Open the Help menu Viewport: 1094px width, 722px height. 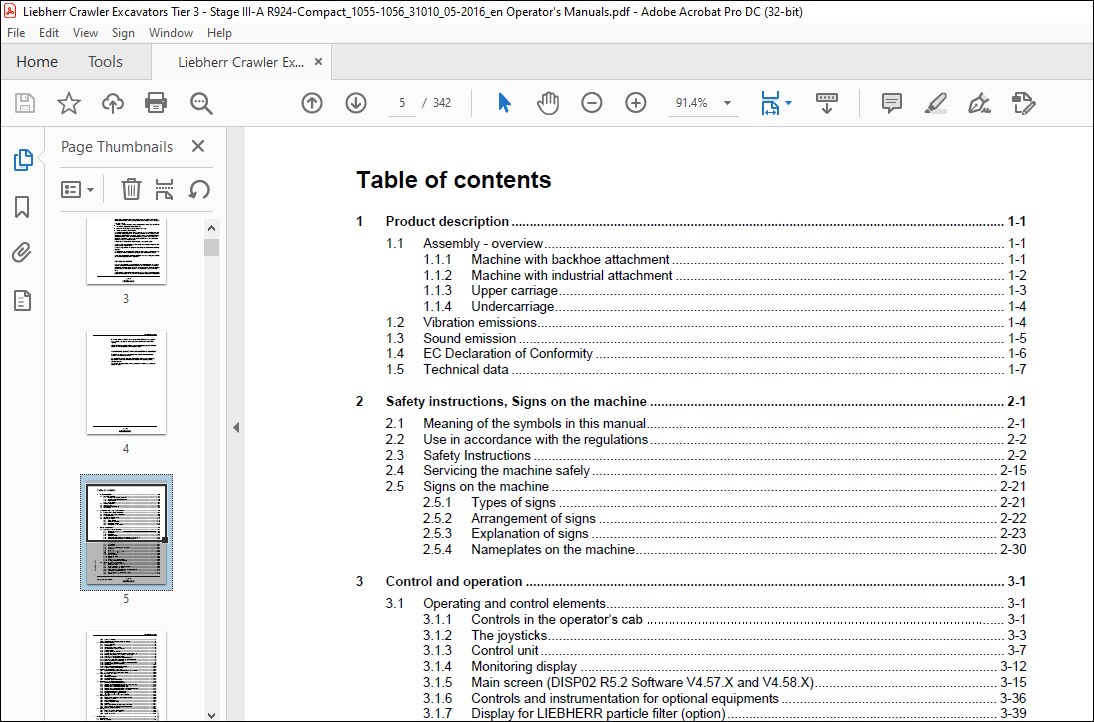pos(219,33)
